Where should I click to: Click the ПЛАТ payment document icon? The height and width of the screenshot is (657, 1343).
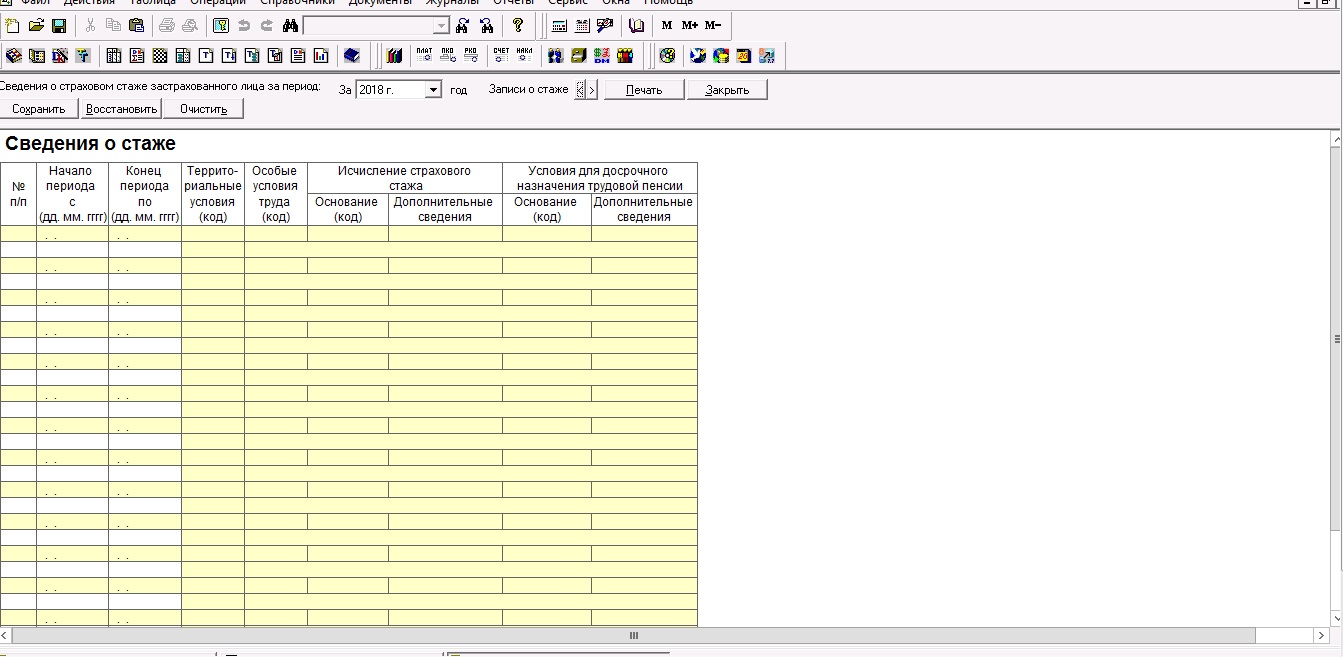(x=424, y=55)
